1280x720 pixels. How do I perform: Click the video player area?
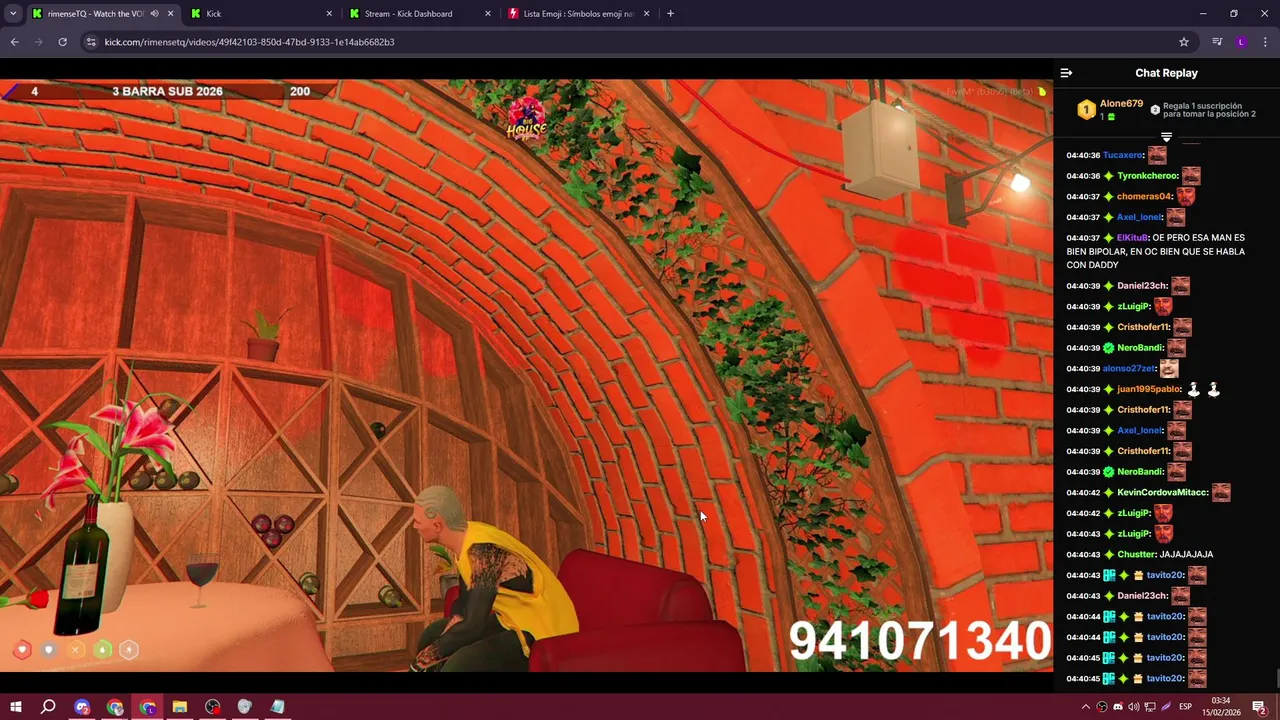point(526,376)
